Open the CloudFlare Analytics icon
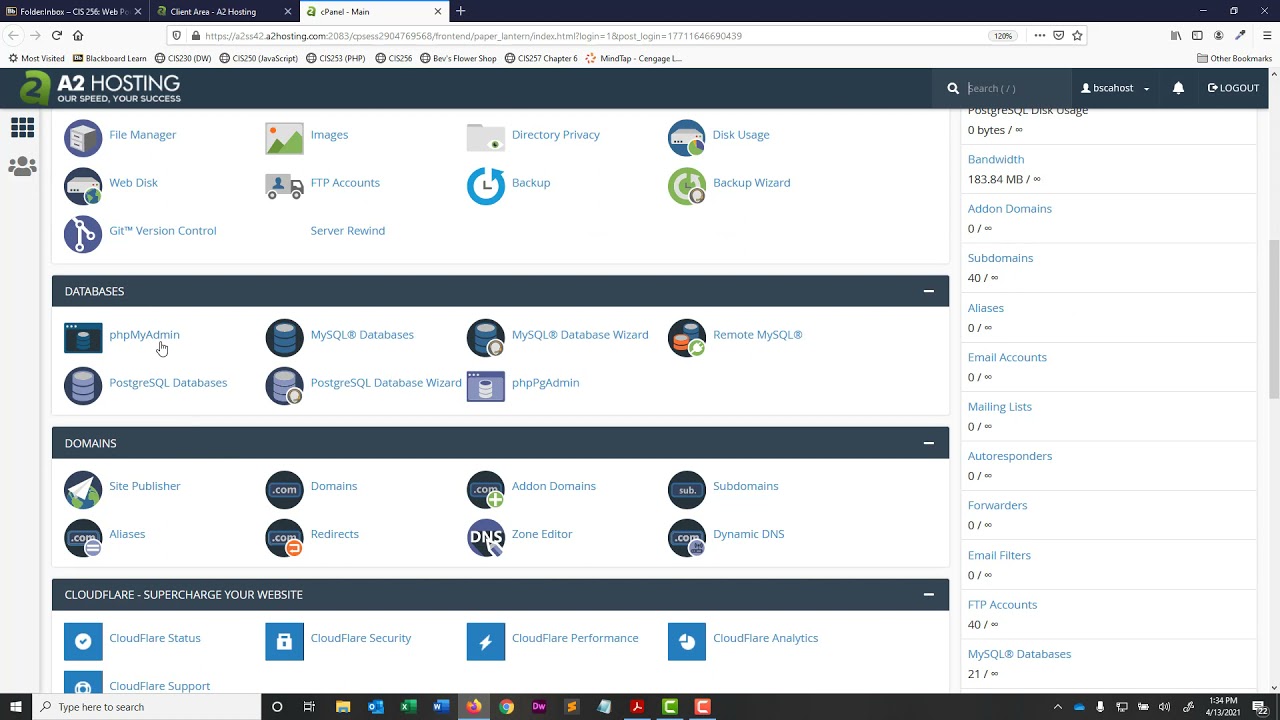This screenshot has height=720, width=1280. pos(687,641)
